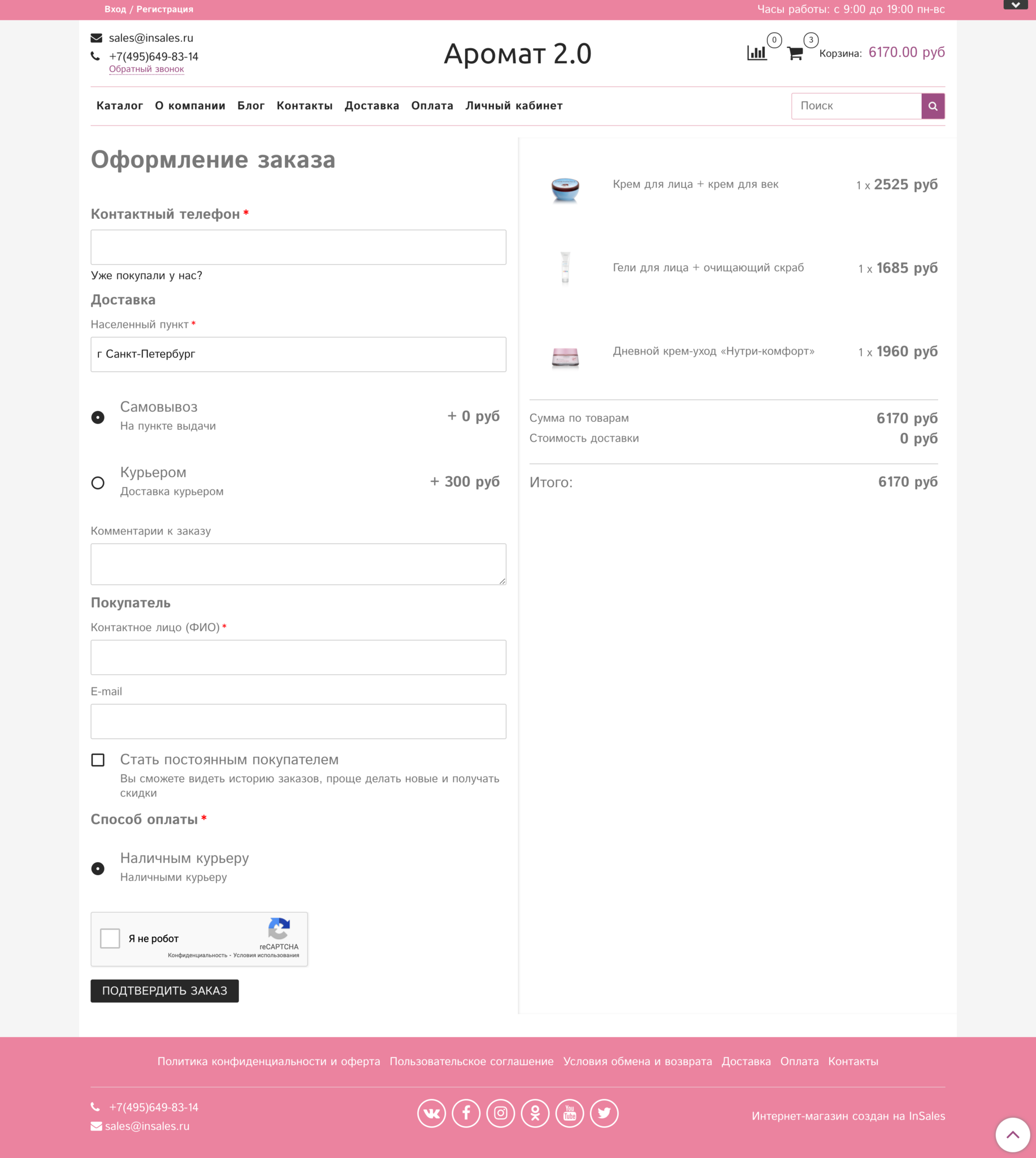Open the Instagram icon in footer

[x=500, y=1112]
